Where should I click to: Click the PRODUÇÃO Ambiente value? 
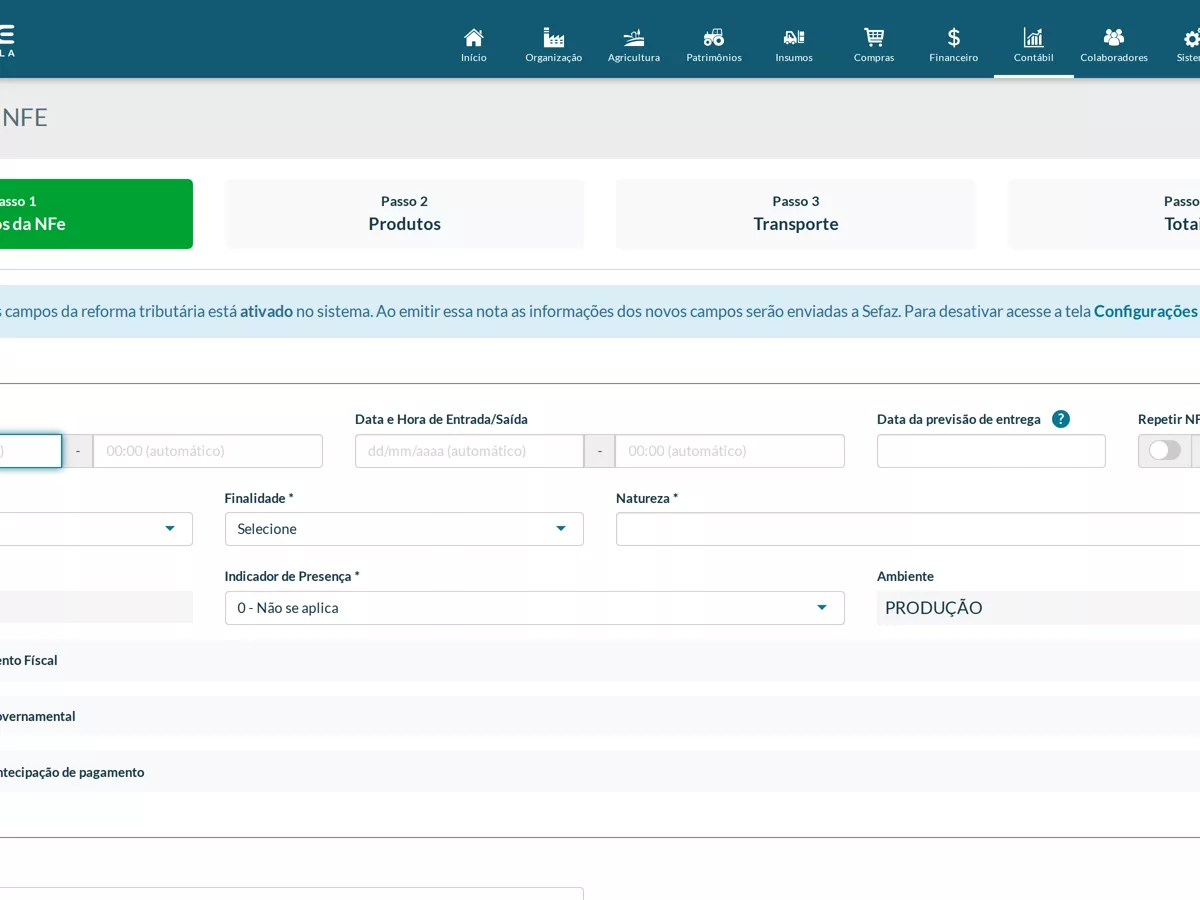pos(934,608)
